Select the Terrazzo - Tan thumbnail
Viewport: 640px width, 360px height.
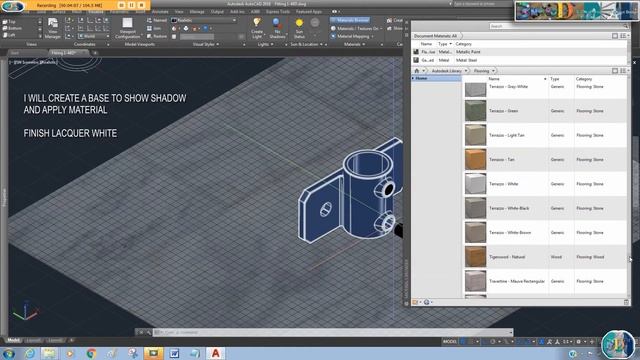476,160
